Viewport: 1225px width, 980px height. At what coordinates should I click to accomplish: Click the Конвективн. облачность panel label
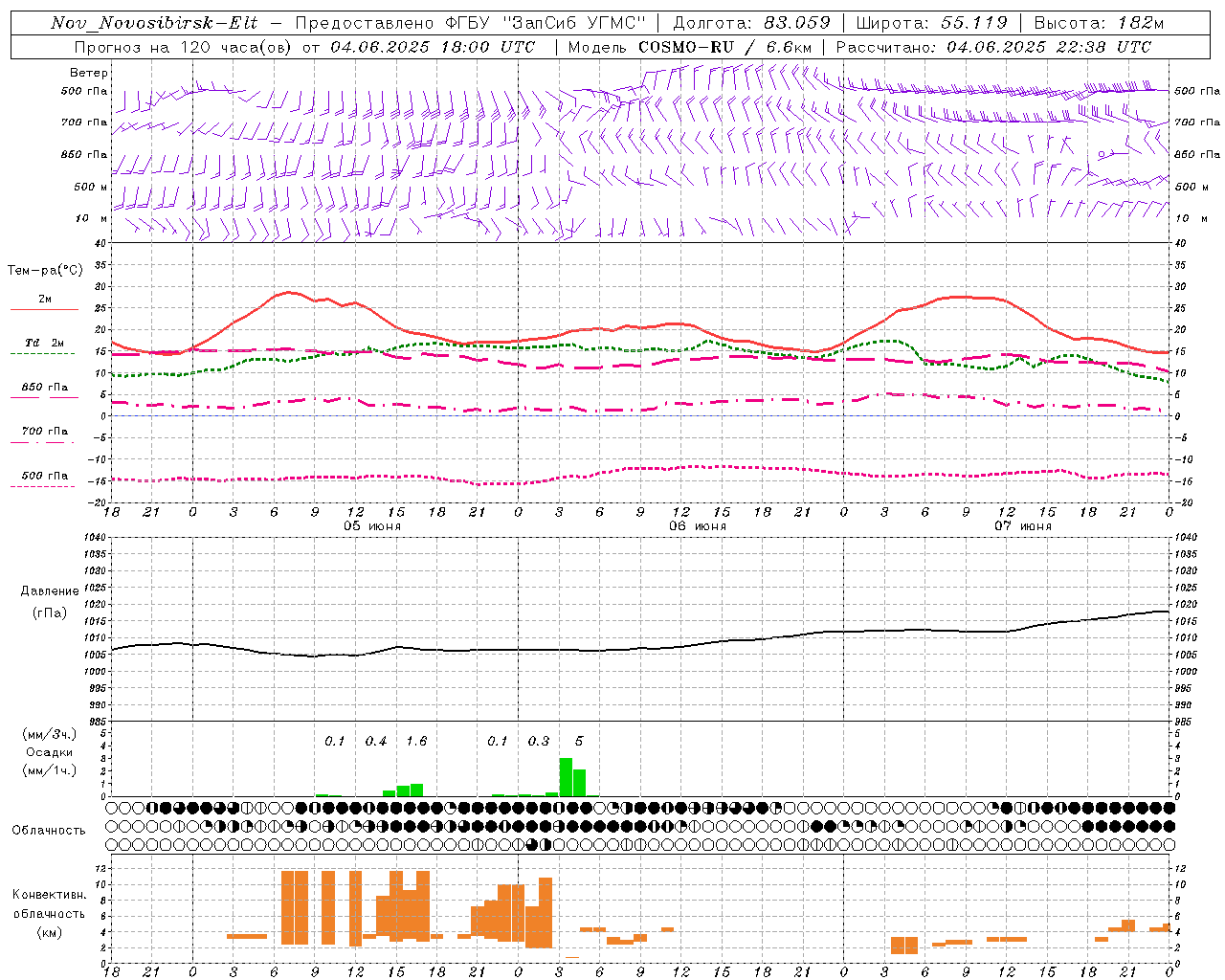pyautogui.click(x=49, y=904)
